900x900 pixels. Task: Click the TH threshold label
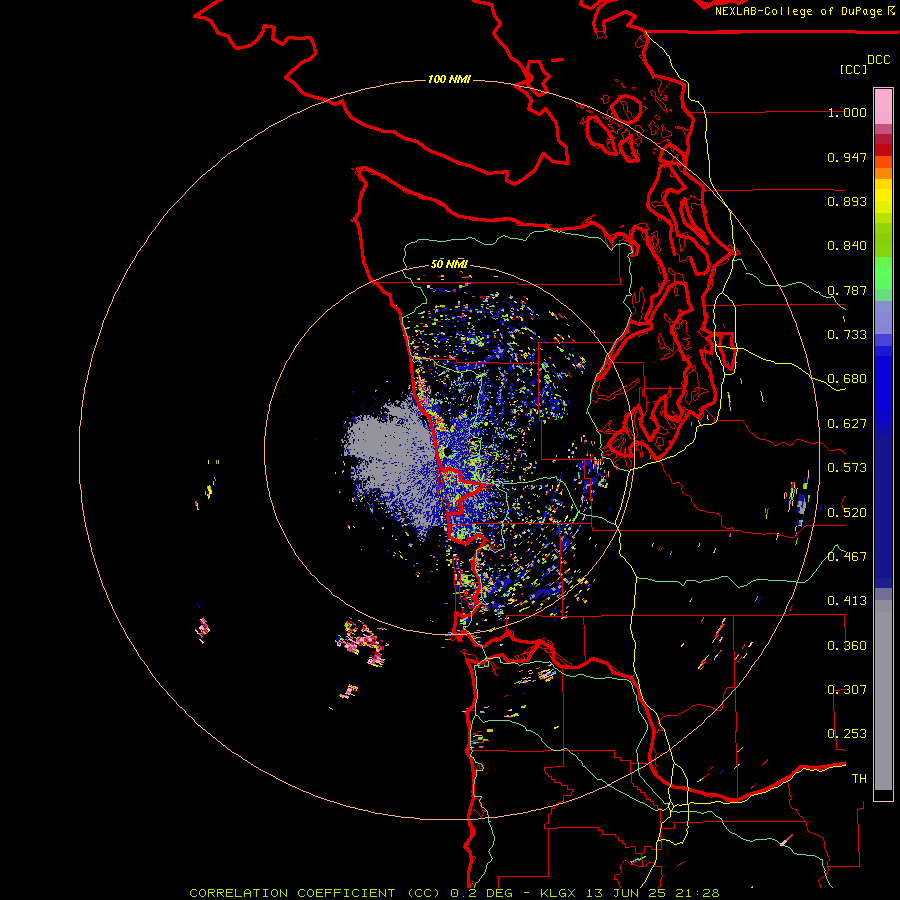859,779
